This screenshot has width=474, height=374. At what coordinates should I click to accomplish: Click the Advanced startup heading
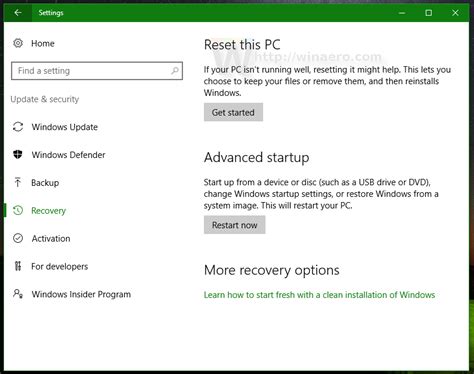pos(256,157)
